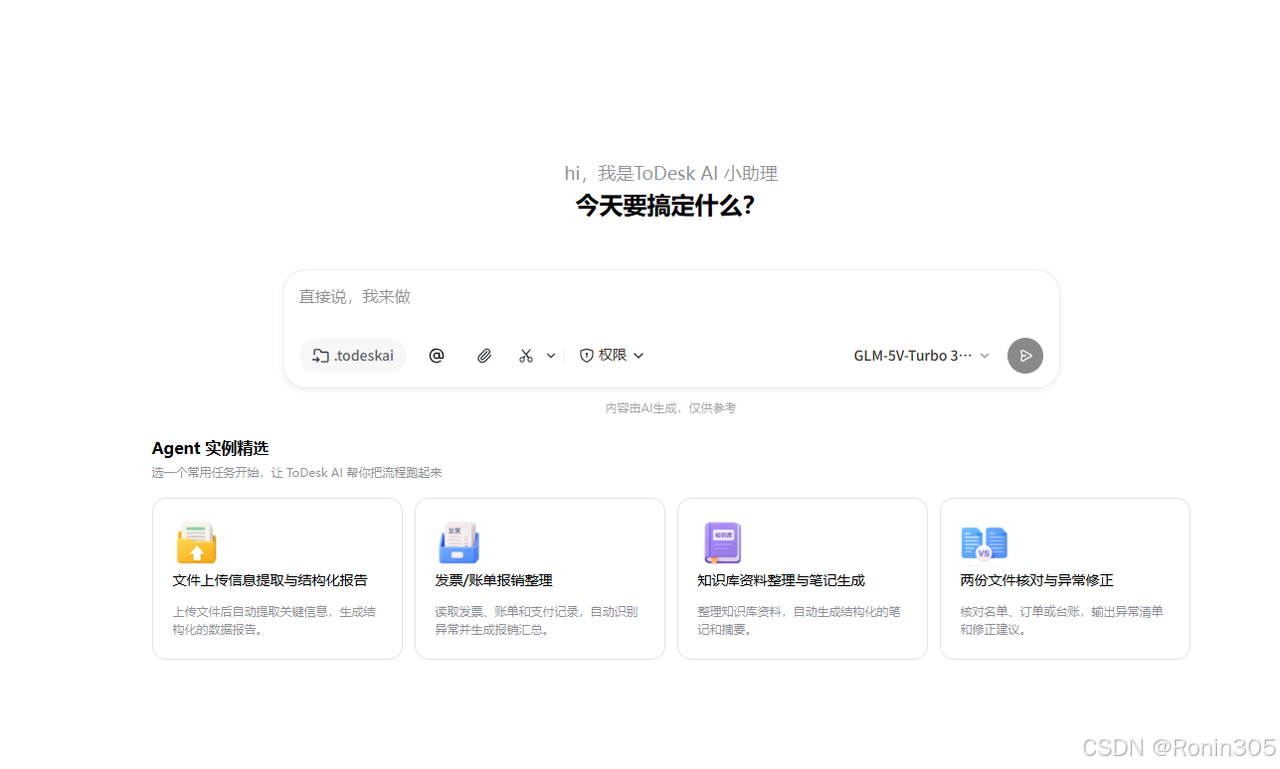The width and height of the screenshot is (1280, 769).
Task: Focus the 直接说，我来做 input field
Action: click(x=671, y=297)
